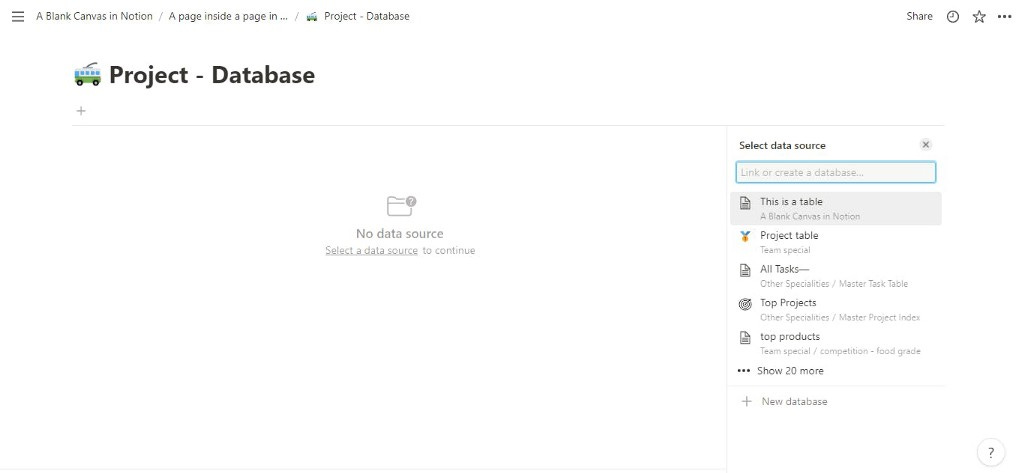
Task: Open the sidebar hamburger menu
Action: [18, 16]
